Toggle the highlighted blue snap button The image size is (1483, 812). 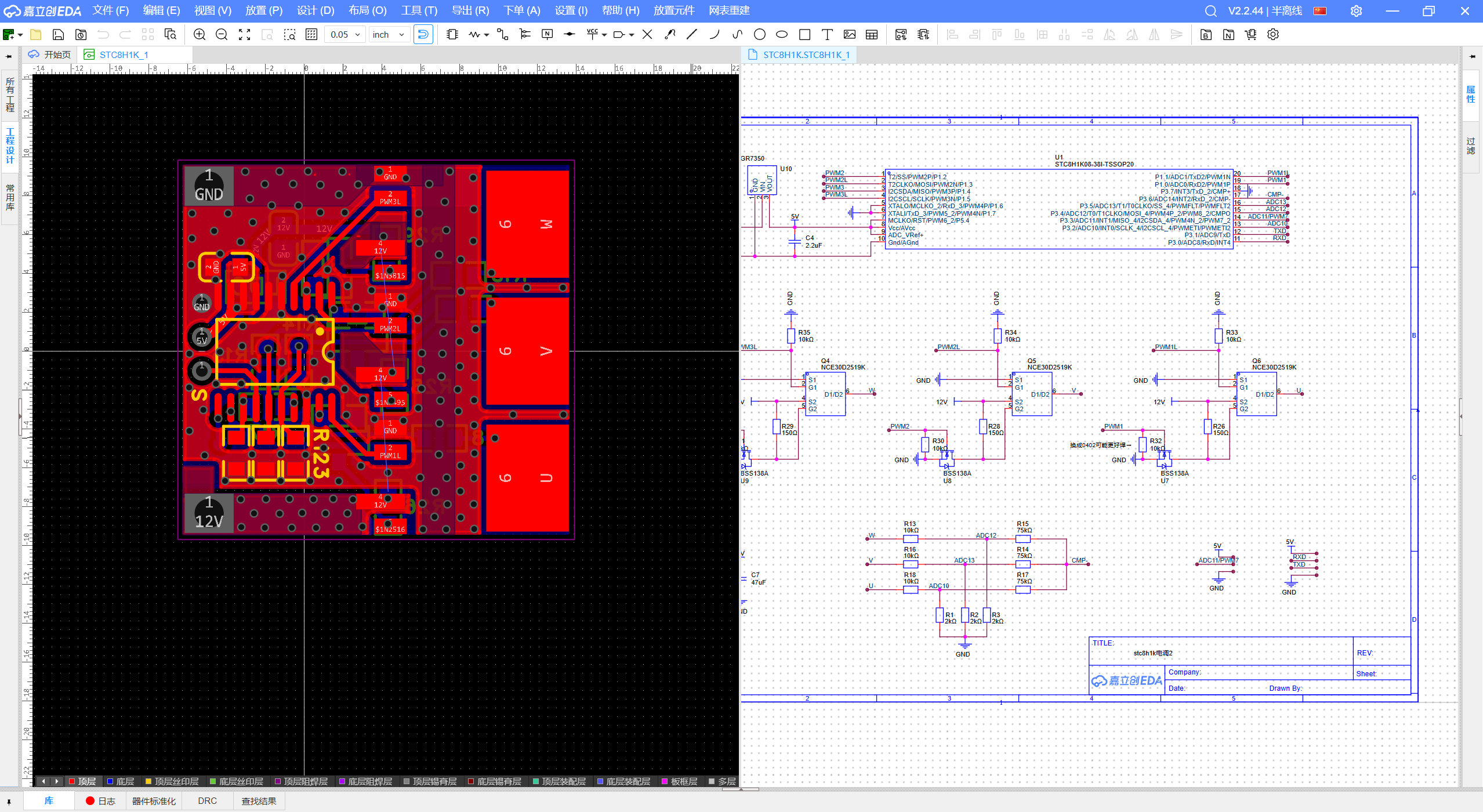pyautogui.click(x=423, y=35)
